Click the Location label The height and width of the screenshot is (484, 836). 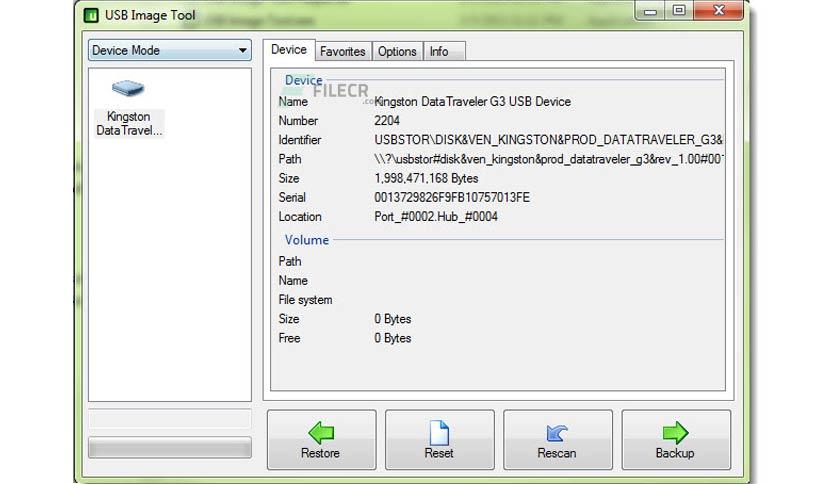point(300,217)
